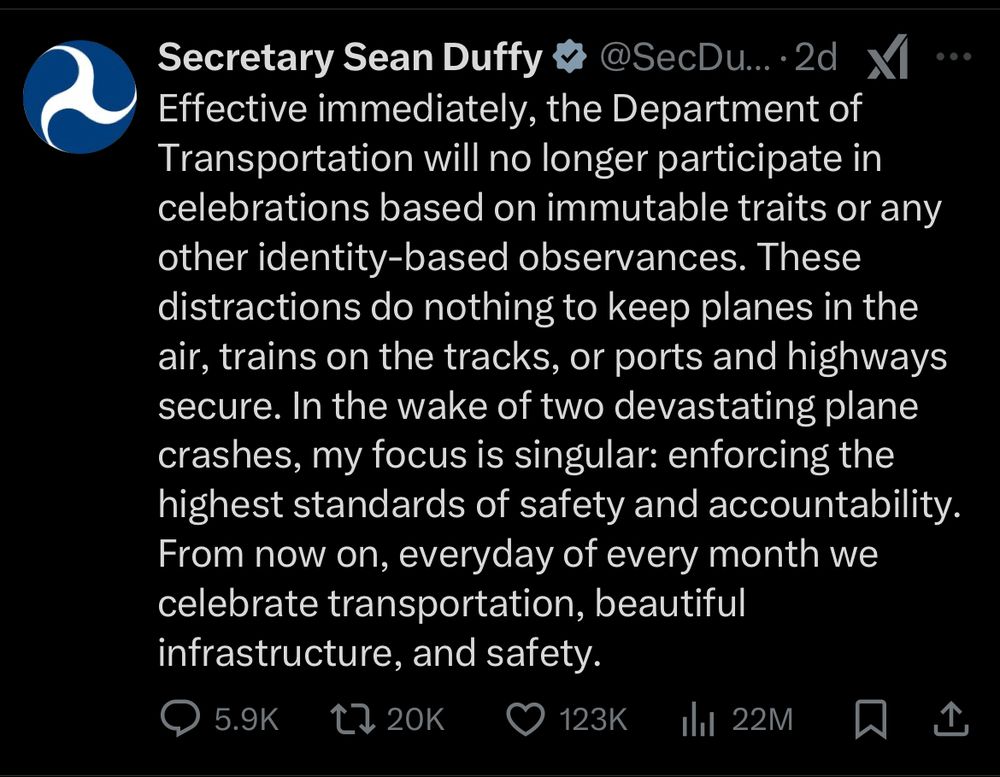This screenshot has width=1000, height=777.
Task: Click the repost arrows icon
Action: (353, 718)
